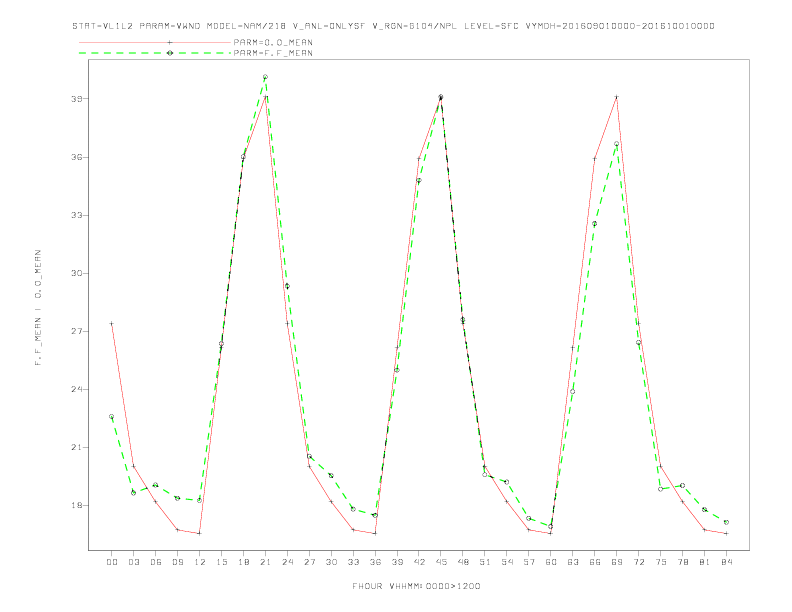Click the green circle marker in the legend
This screenshot has width=792, height=612.
[170, 53]
